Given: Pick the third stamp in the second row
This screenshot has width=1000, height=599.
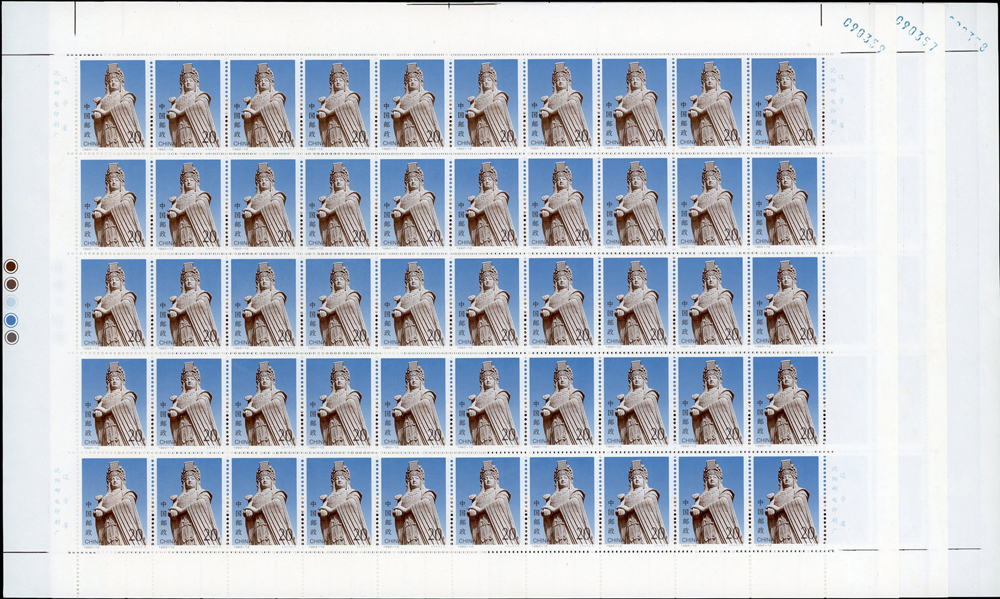Looking at the screenshot, I should tap(262, 203).
